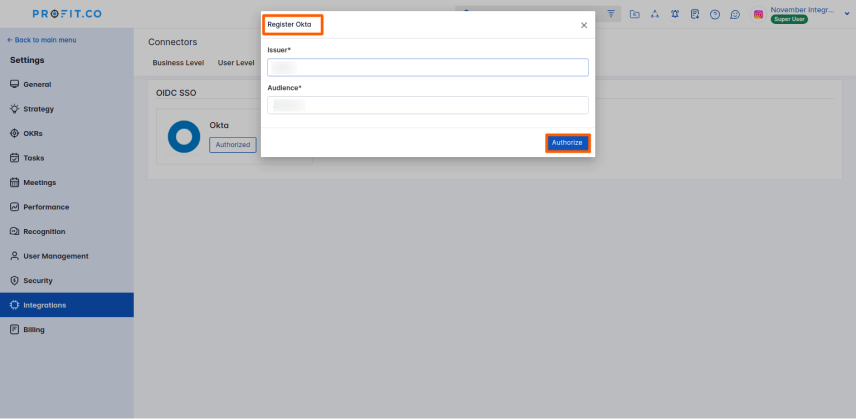Click the General monitor icon
The image size is (856, 419).
[x=15, y=85]
